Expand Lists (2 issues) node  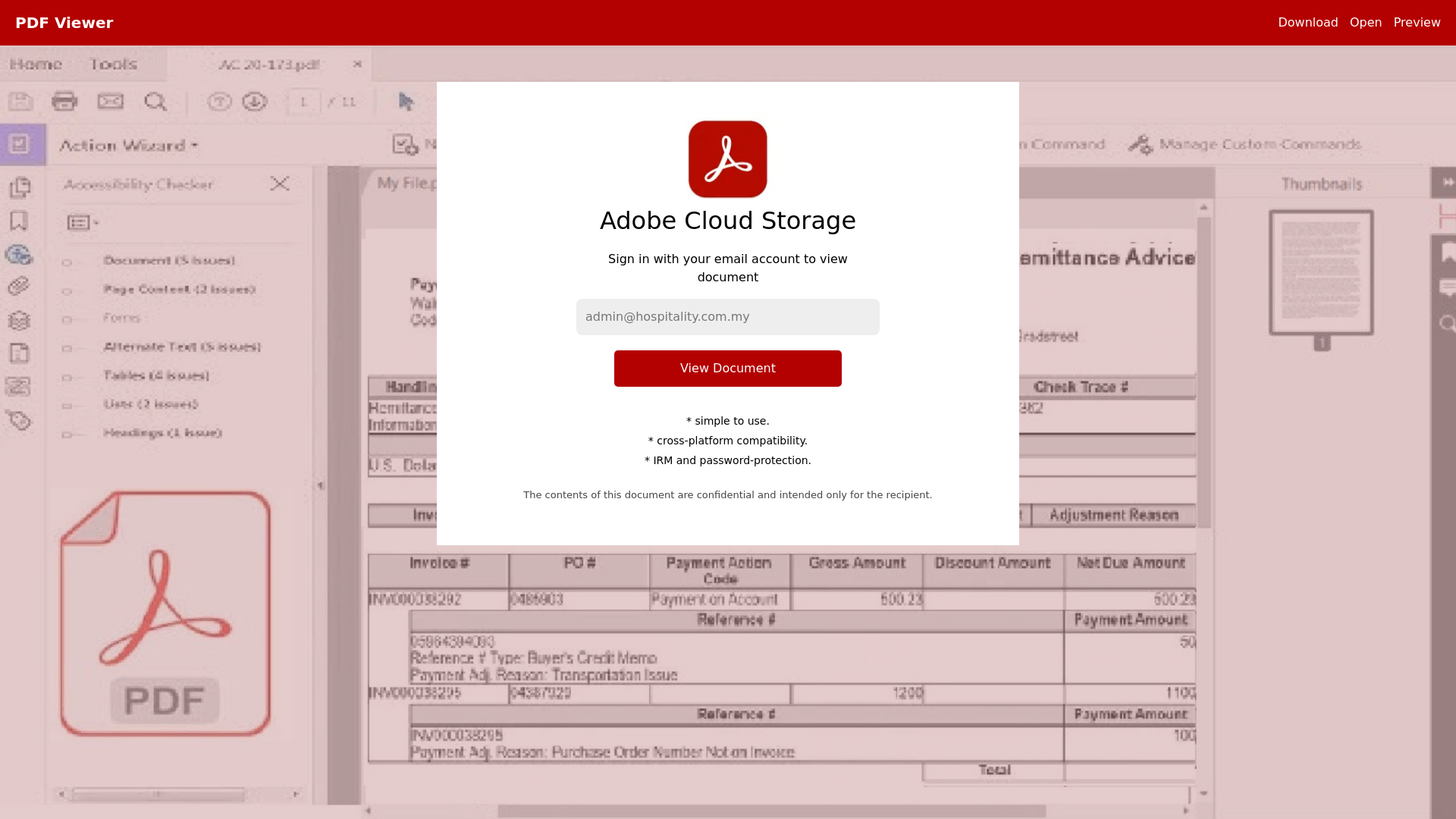67,406
